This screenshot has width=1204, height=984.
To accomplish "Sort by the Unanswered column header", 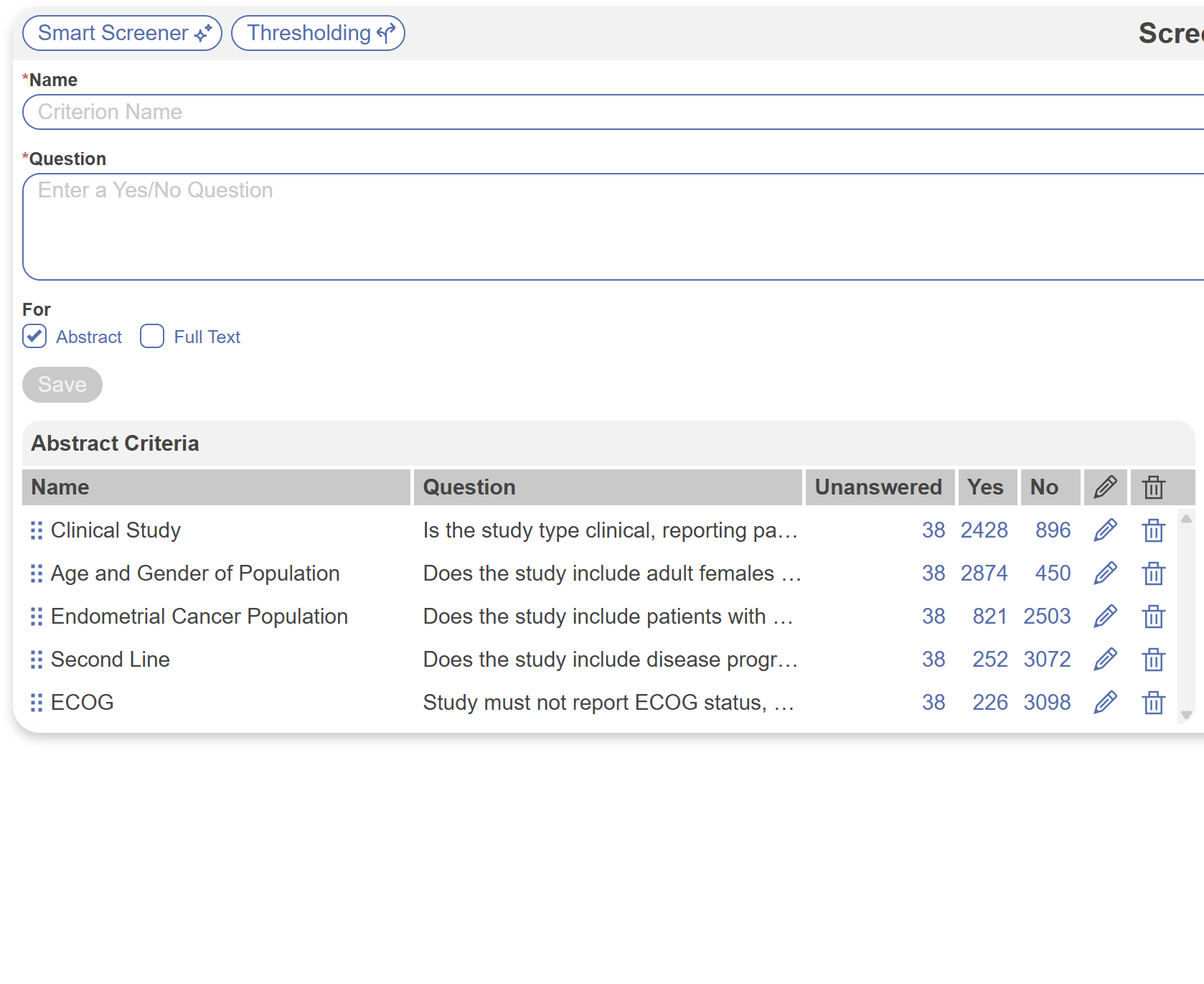I will point(878,487).
